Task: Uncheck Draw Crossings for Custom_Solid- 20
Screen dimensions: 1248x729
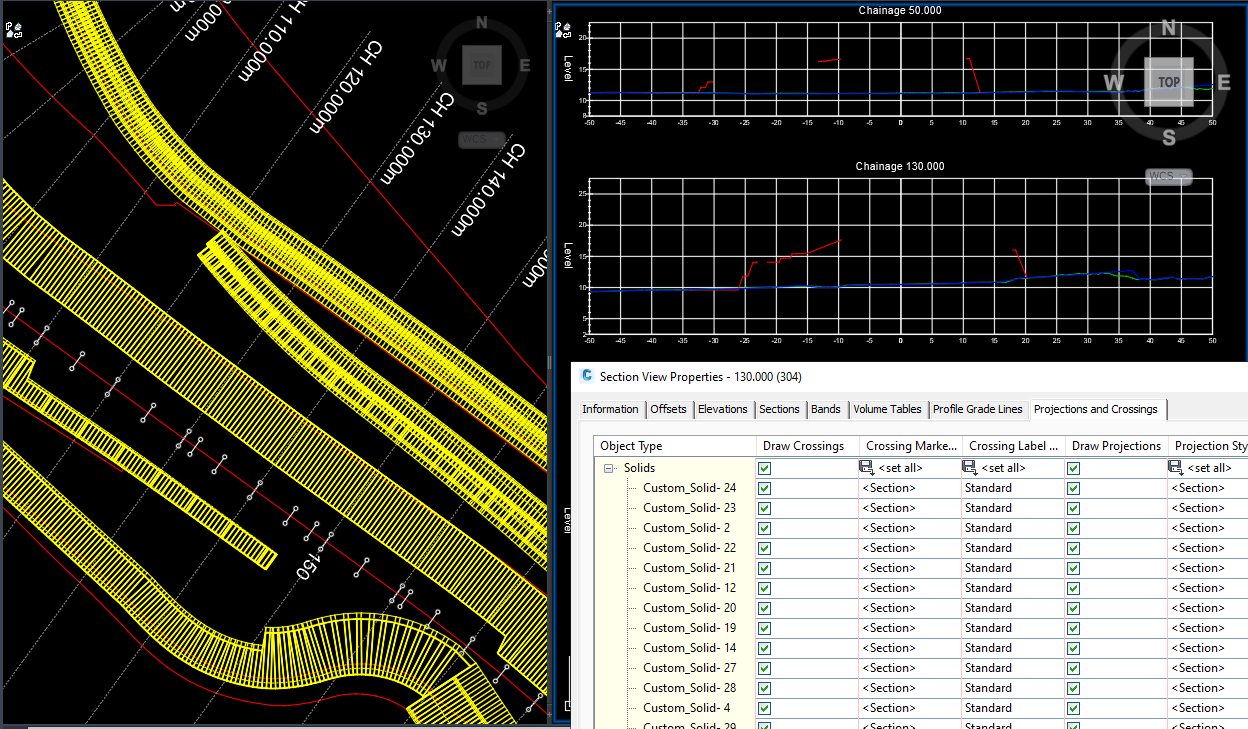Action: [765, 608]
